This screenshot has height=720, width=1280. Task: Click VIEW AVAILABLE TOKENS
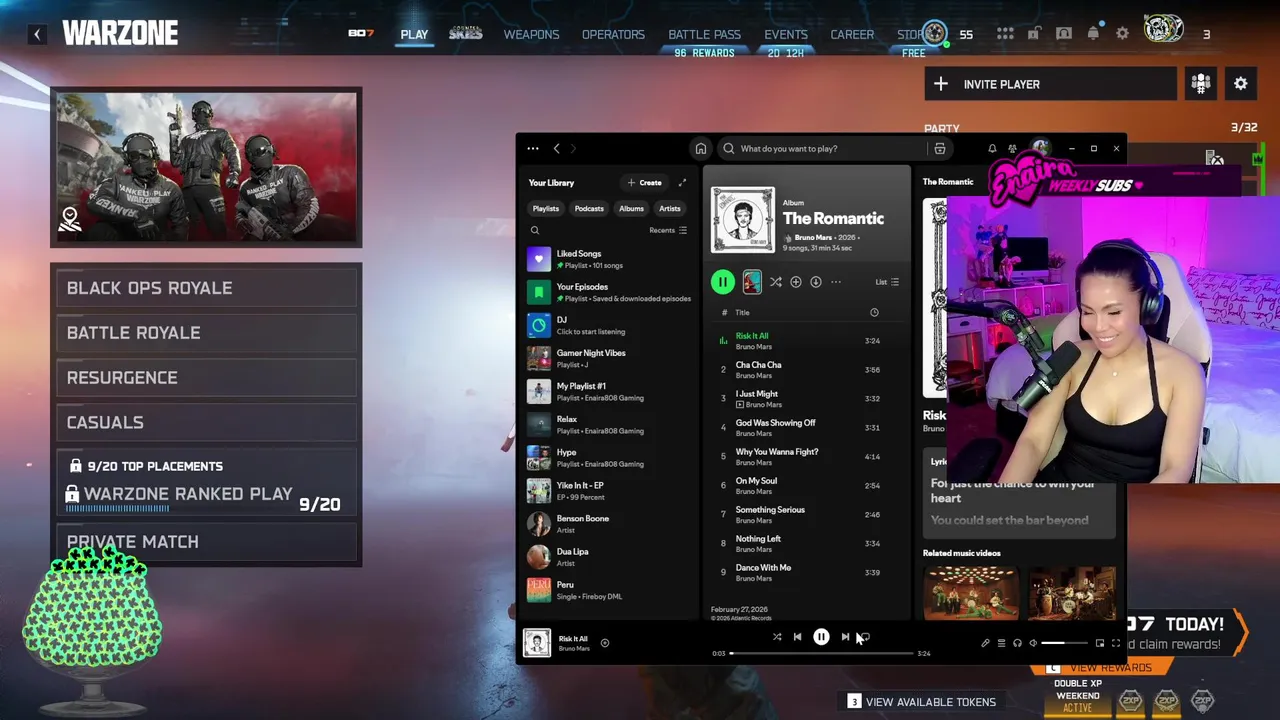[921, 702]
